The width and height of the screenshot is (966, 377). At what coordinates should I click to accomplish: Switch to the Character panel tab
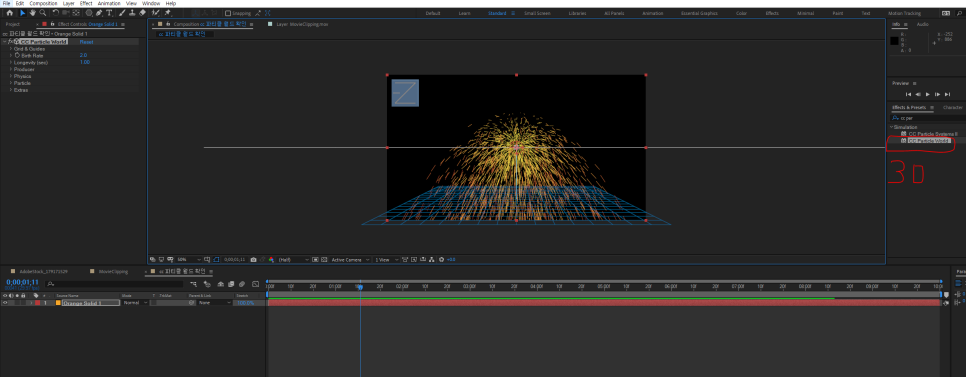952,107
